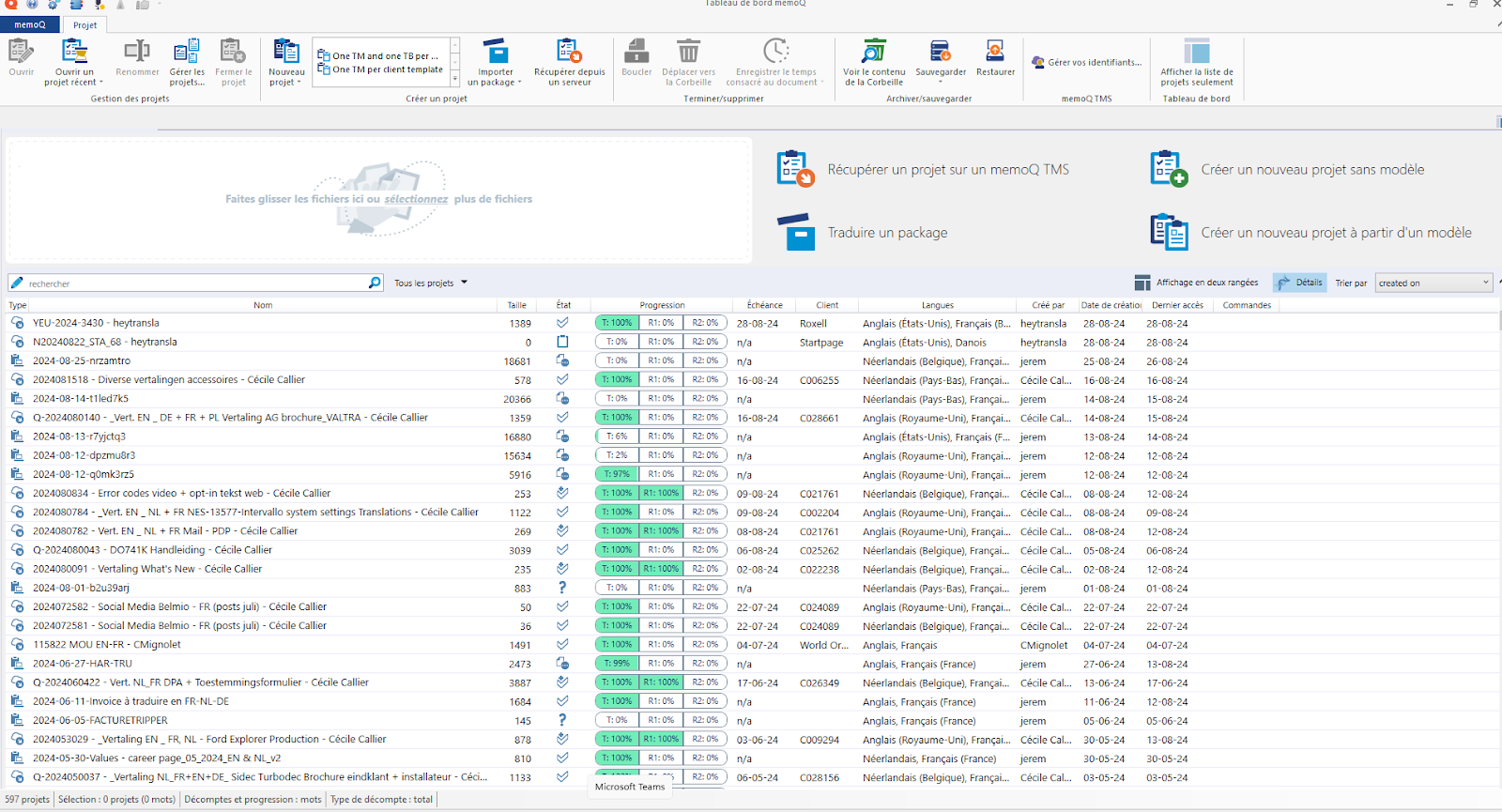Click R1: 100% progress of 2024080834 row
The width and height of the screenshot is (1502, 812).
coord(661,493)
